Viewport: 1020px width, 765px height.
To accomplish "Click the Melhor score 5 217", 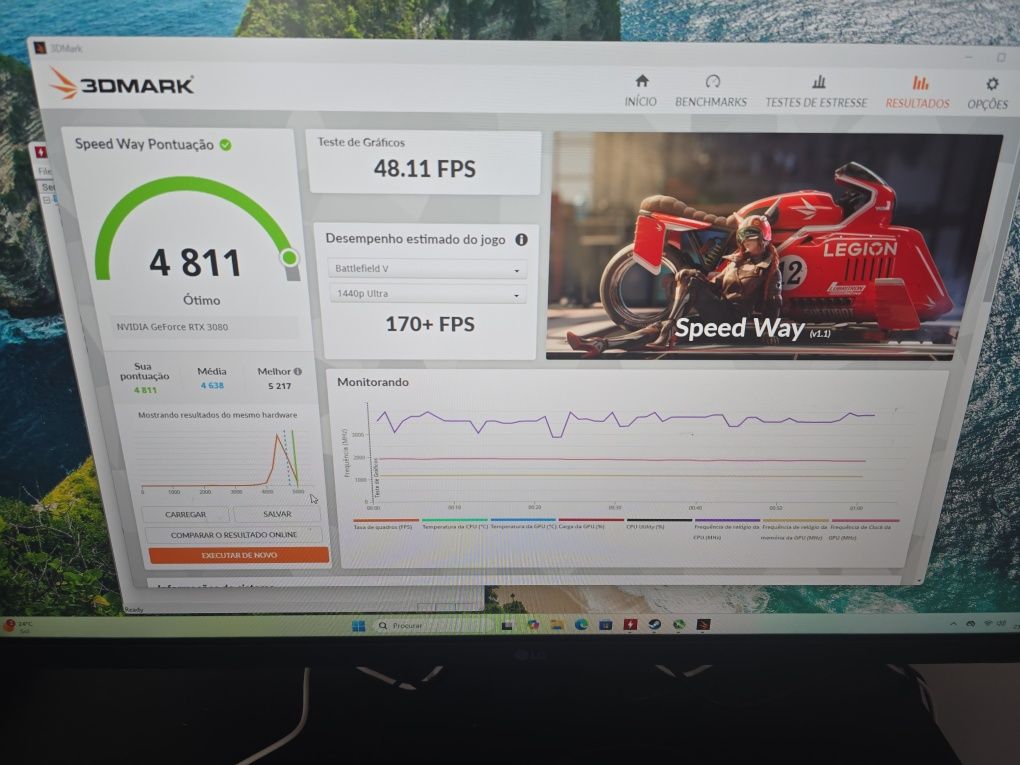I will [x=279, y=386].
